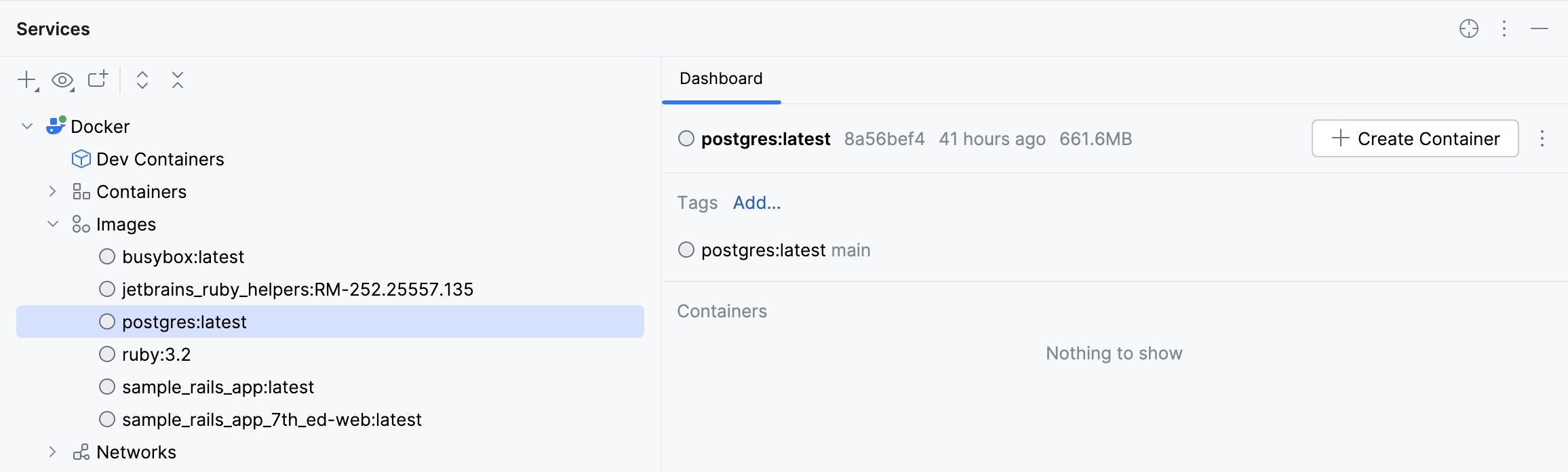1568x472 pixels.
Task: Expand the Networks tree node
Action: tap(53, 452)
